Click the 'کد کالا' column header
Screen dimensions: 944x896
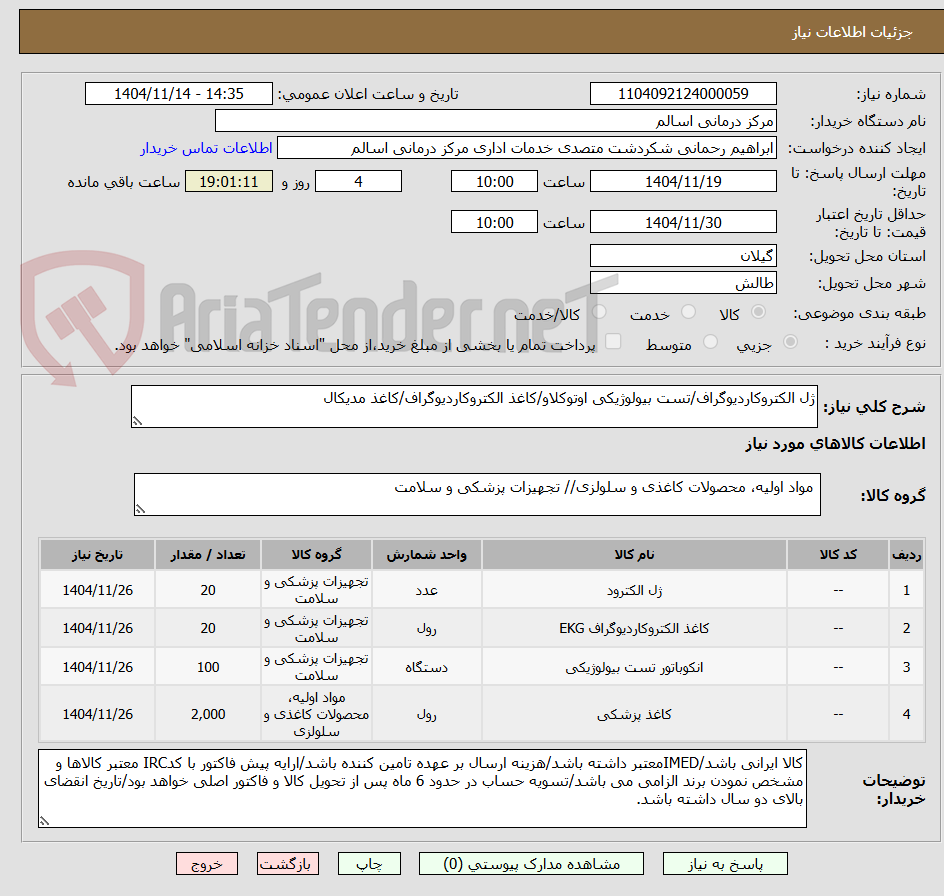pyautogui.click(x=838, y=555)
